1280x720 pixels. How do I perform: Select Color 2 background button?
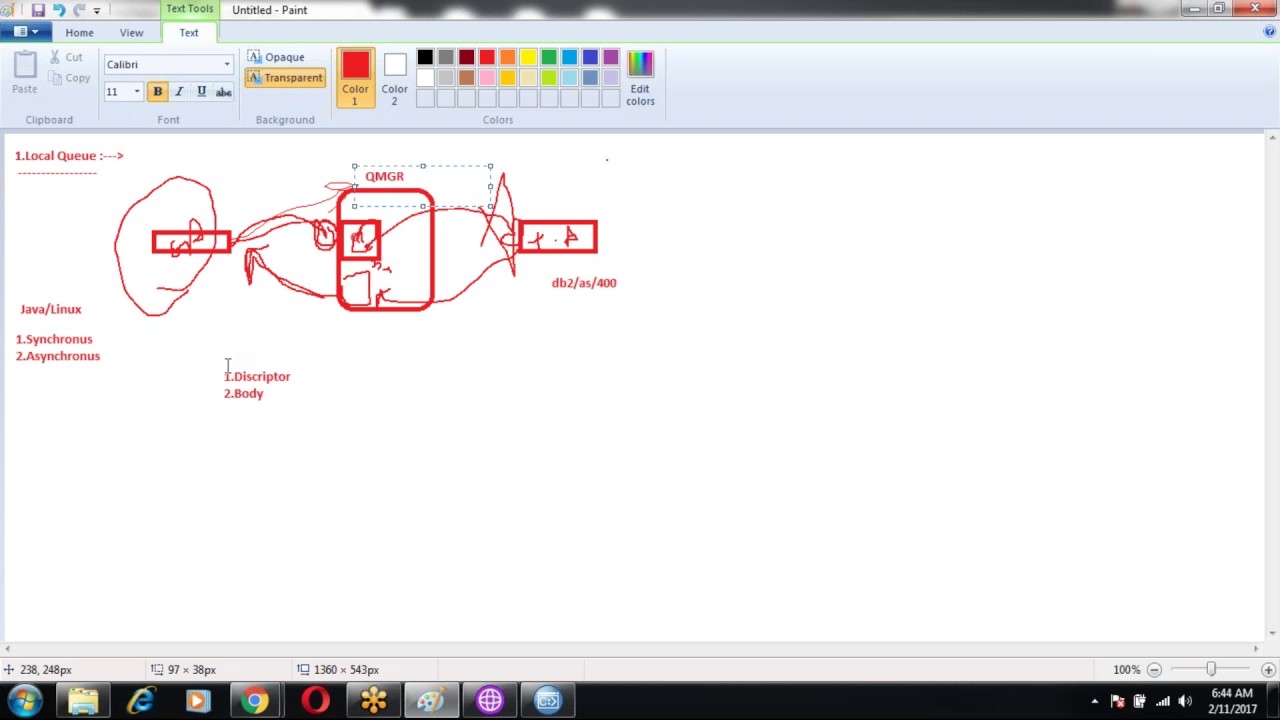394,78
